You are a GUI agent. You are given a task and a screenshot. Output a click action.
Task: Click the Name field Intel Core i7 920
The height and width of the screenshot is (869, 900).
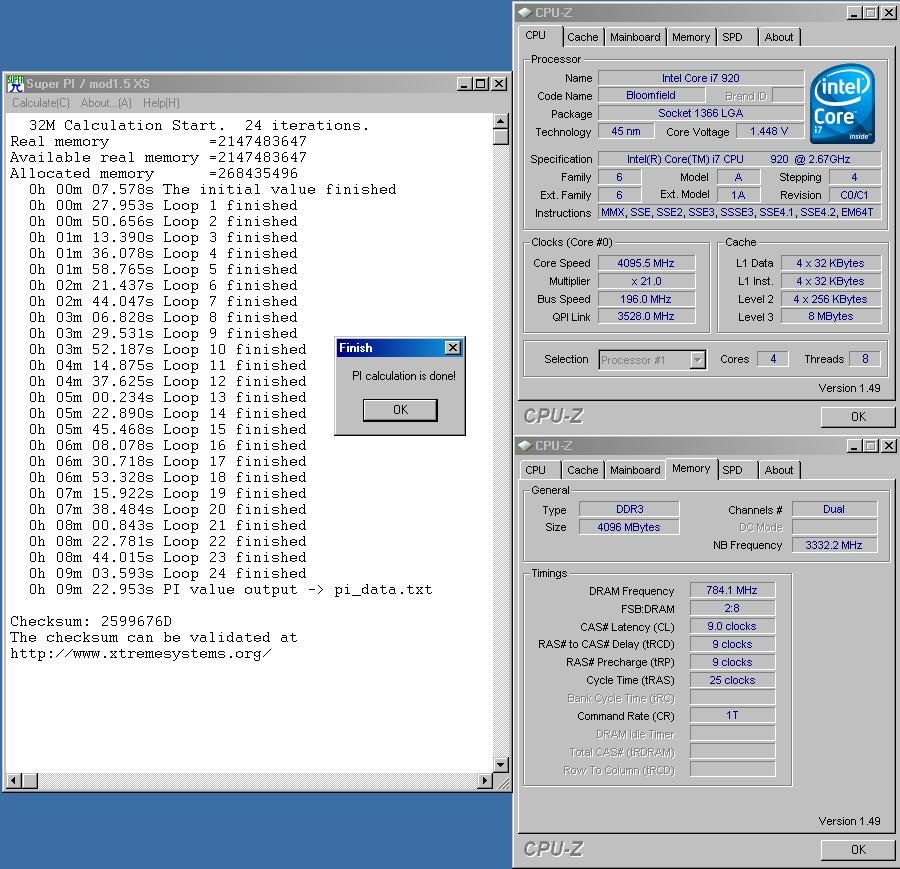[700, 78]
